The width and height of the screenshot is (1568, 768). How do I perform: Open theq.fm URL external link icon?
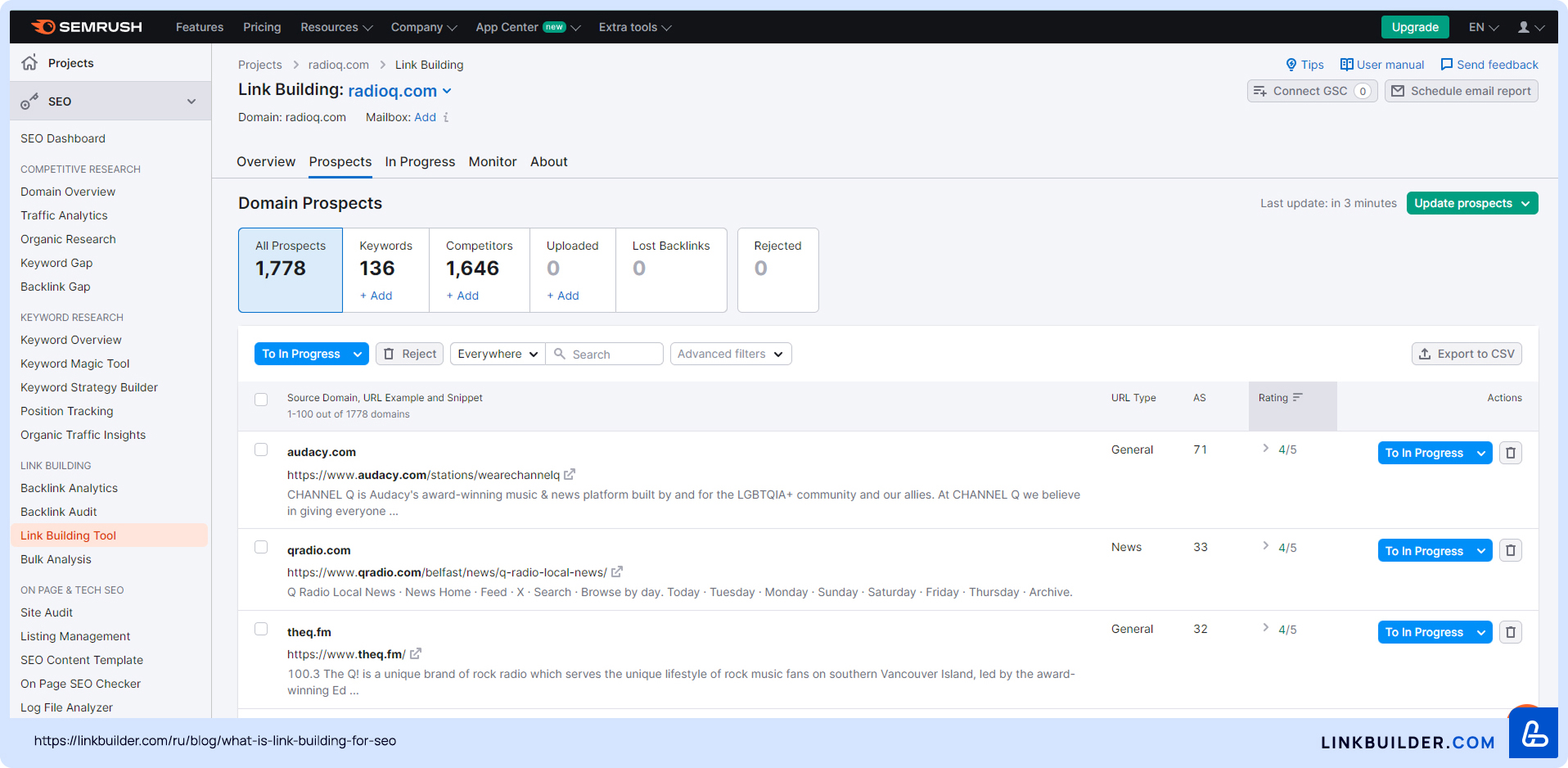pos(416,653)
